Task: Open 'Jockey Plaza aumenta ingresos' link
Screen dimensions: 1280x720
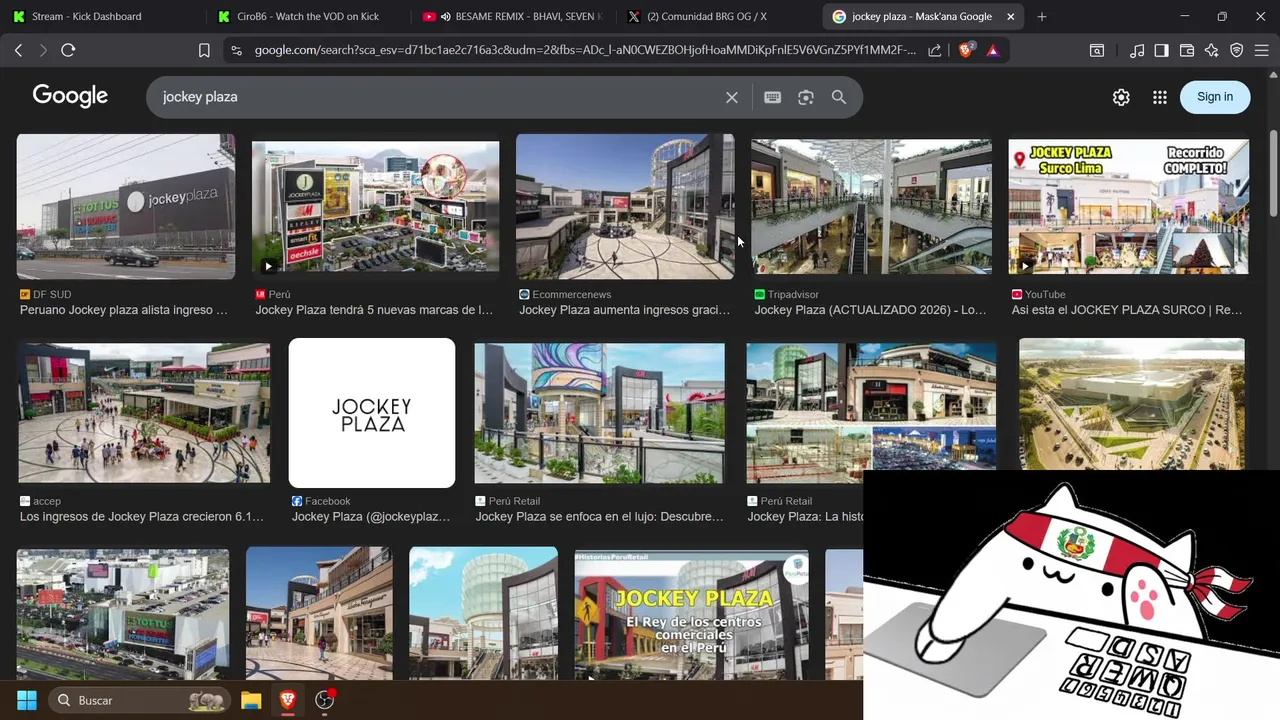Action: click(625, 310)
